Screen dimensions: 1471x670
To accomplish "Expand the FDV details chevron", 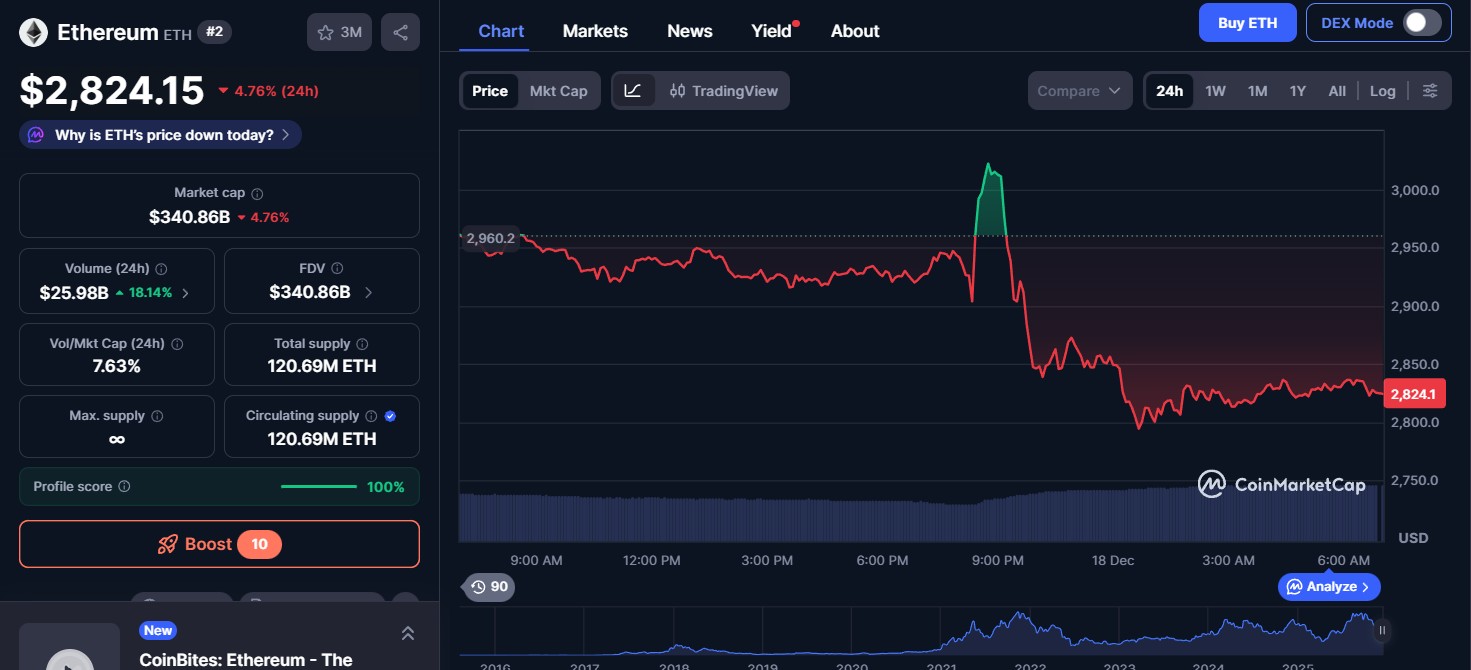I will tap(366, 292).
